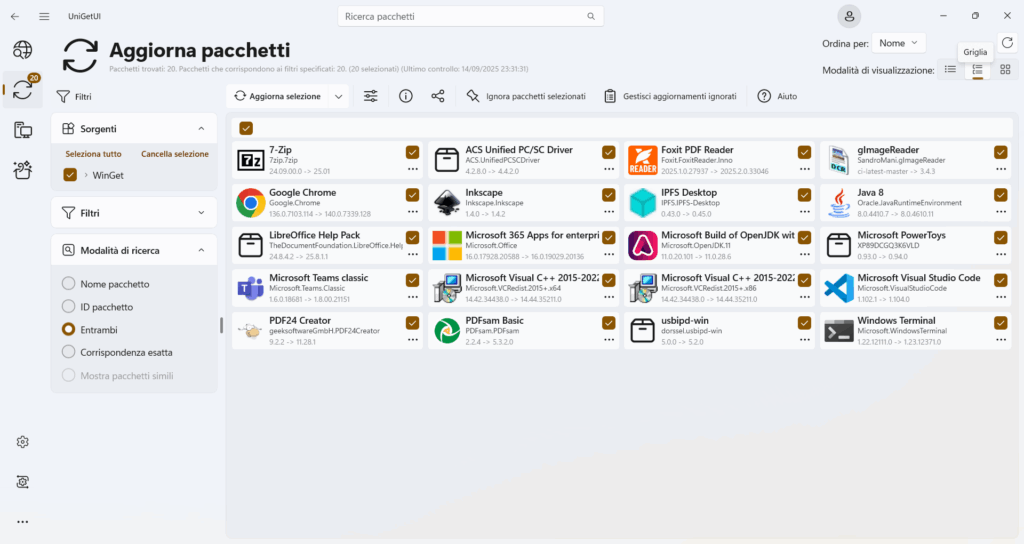Select the gImageReader package name
Screen dimensions: 1024x544
(x=888, y=150)
